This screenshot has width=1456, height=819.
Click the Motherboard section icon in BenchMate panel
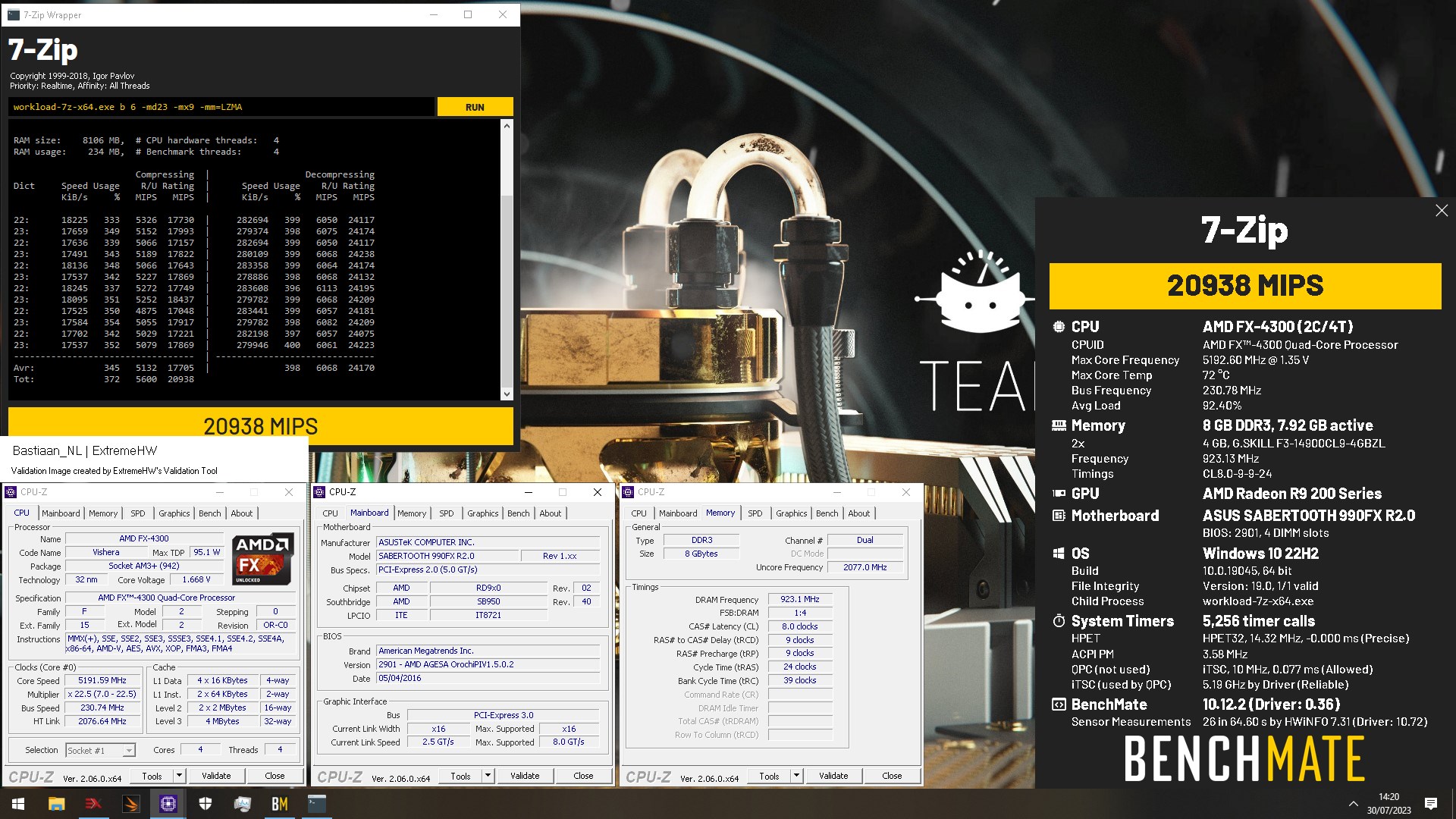(1059, 516)
